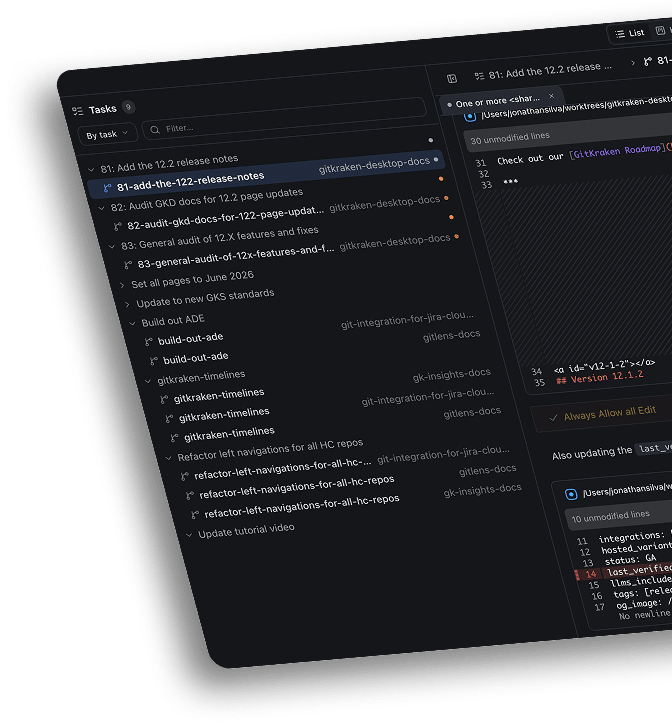Collapse the 'Update tutorial video' task
Viewport: 672px width, 726px height.
tap(189, 535)
